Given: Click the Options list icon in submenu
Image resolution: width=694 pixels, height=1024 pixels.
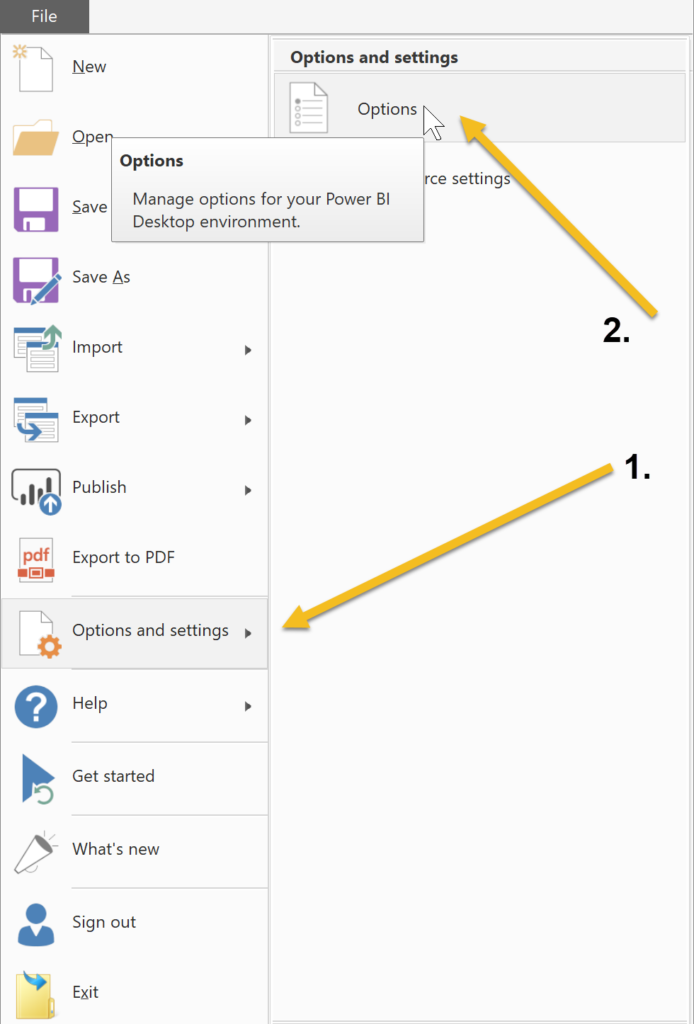Looking at the screenshot, I should [308, 108].
